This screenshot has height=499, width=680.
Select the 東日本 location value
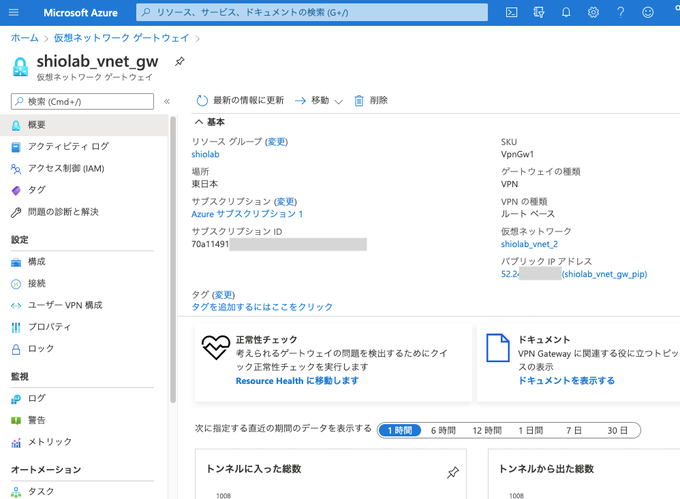tap(205, 184)
